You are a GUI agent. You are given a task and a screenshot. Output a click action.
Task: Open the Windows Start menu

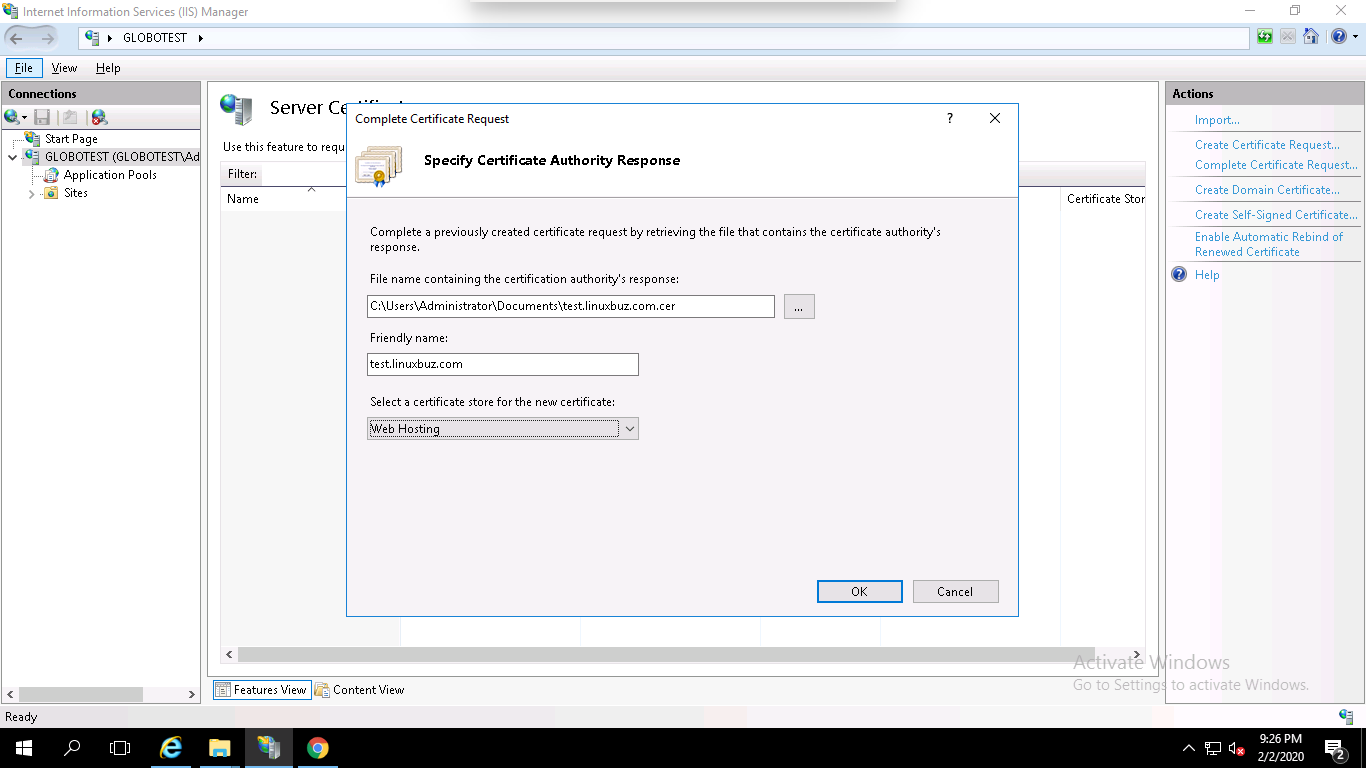point(23,748)
